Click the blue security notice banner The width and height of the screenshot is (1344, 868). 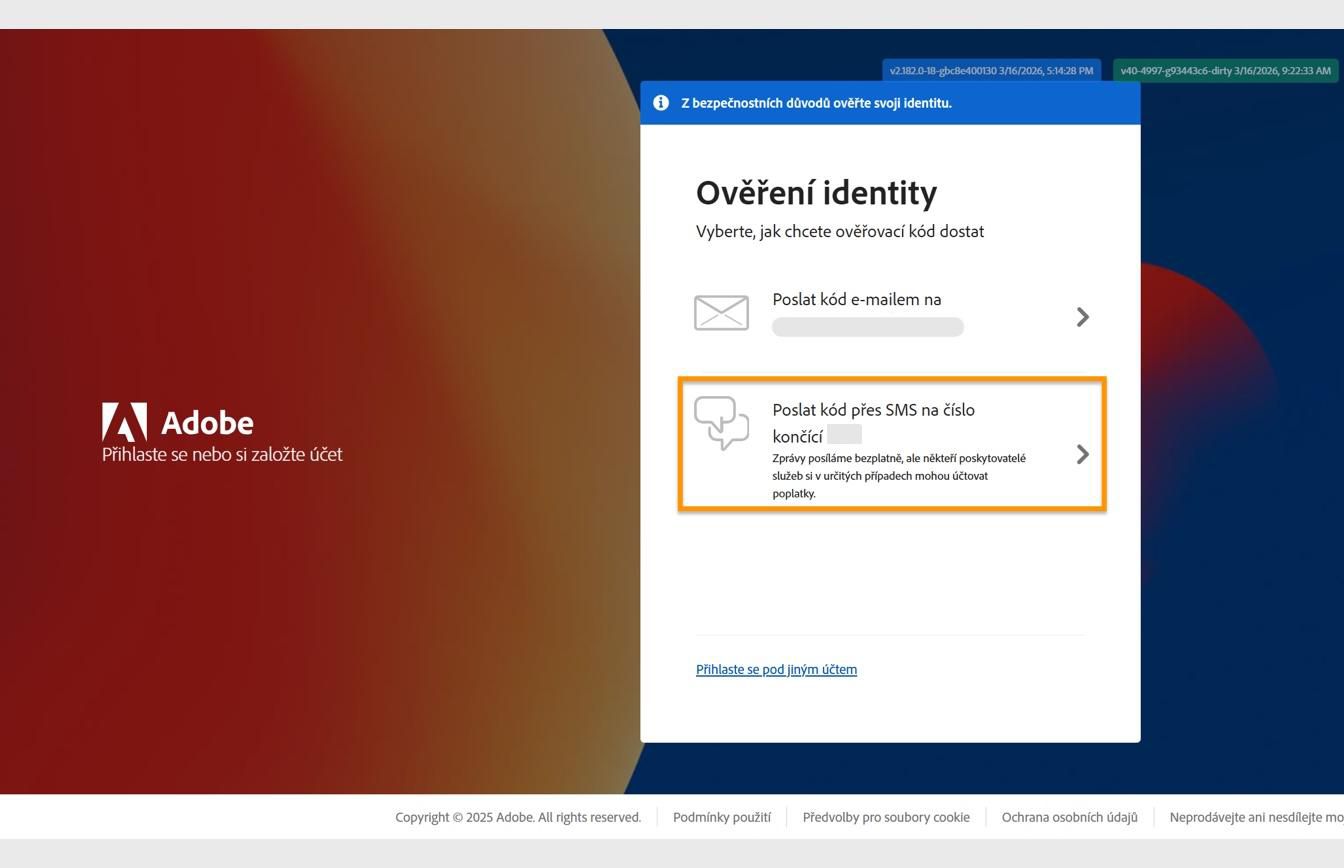coord(890,102)
